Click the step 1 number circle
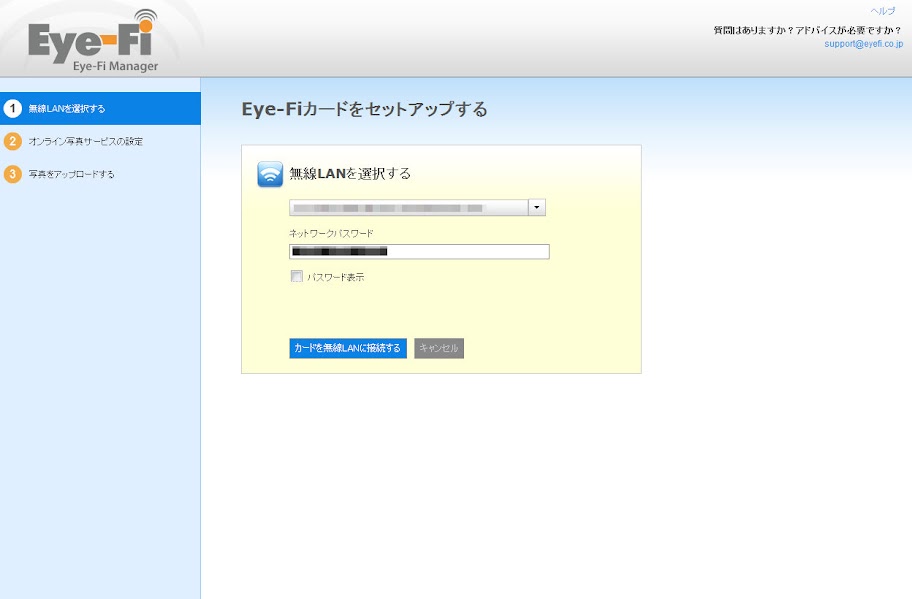 point(13,109)
